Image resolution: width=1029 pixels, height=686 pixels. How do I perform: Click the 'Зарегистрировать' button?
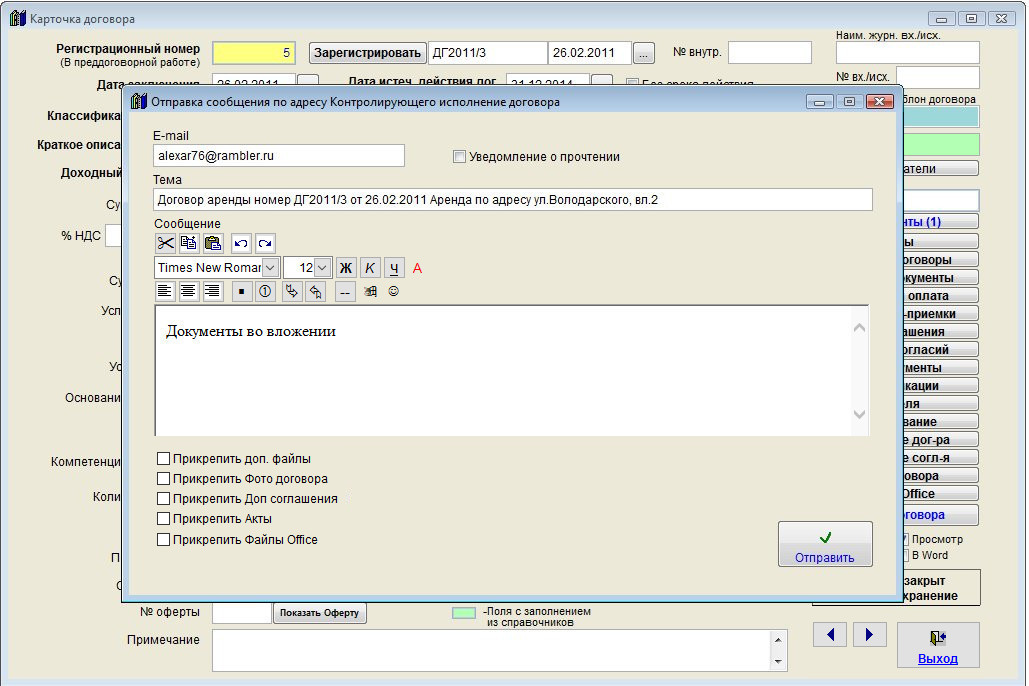[367, 53]
